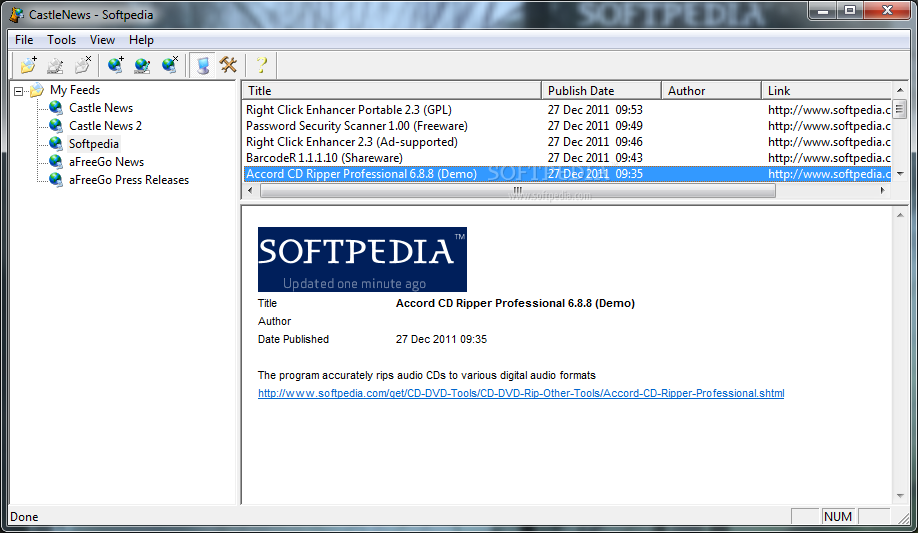
Task: Open the Tools menu
Action: click(61, 40)
